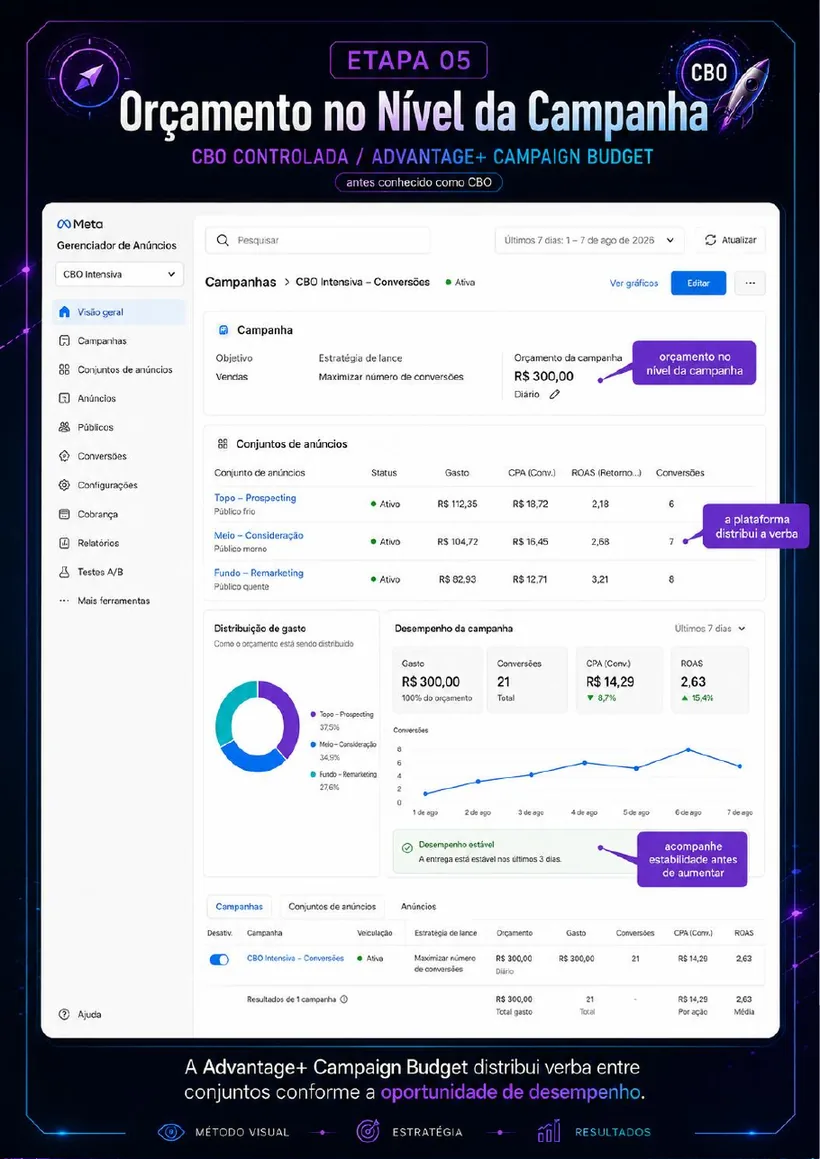Viewport: 820px width, 1159px height.
Task: Click the 6 de ago peak point on the conversions chart
Action: pyautogui.click(x=688, y=750)
